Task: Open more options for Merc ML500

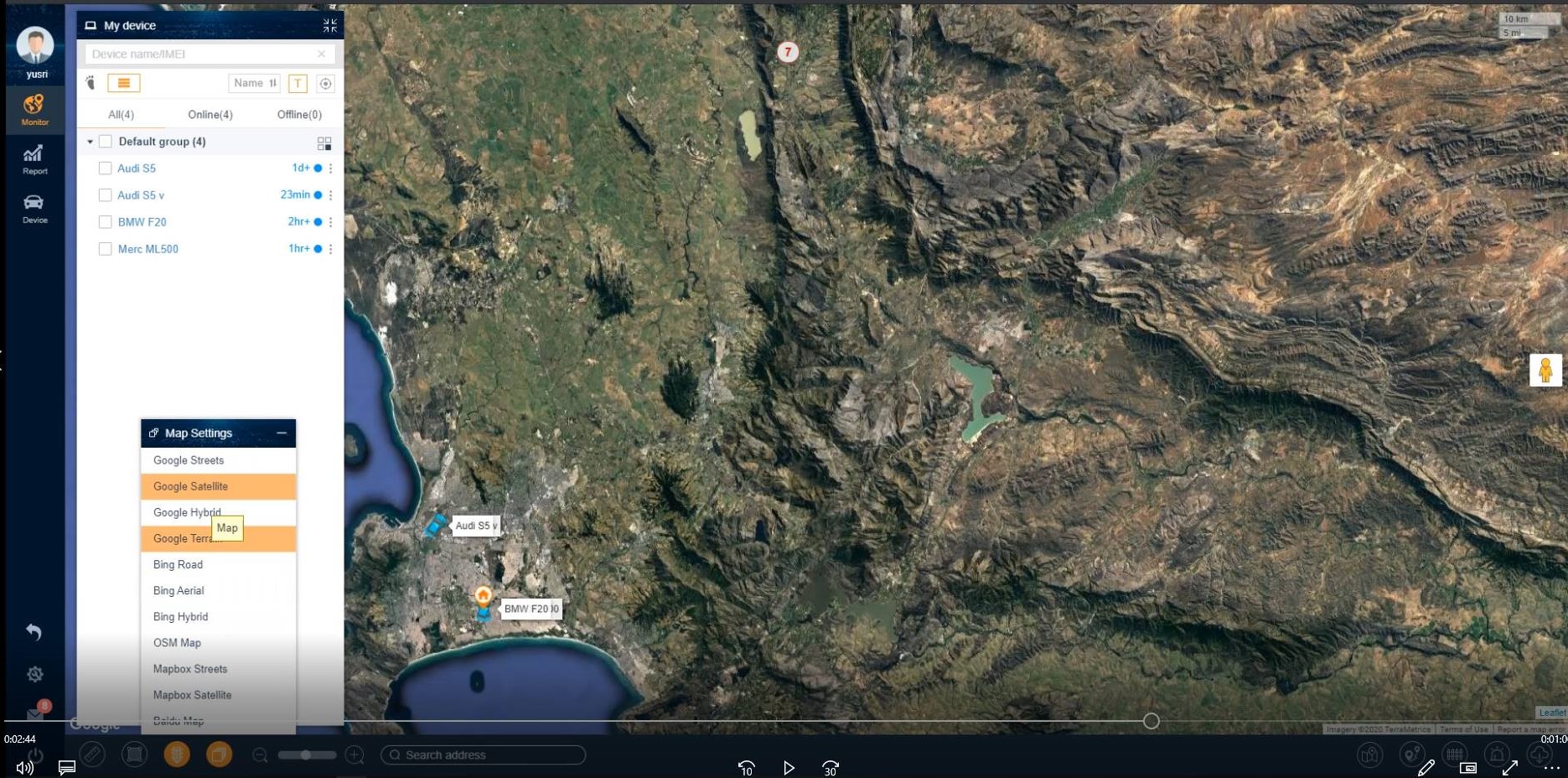Action: 331,249
